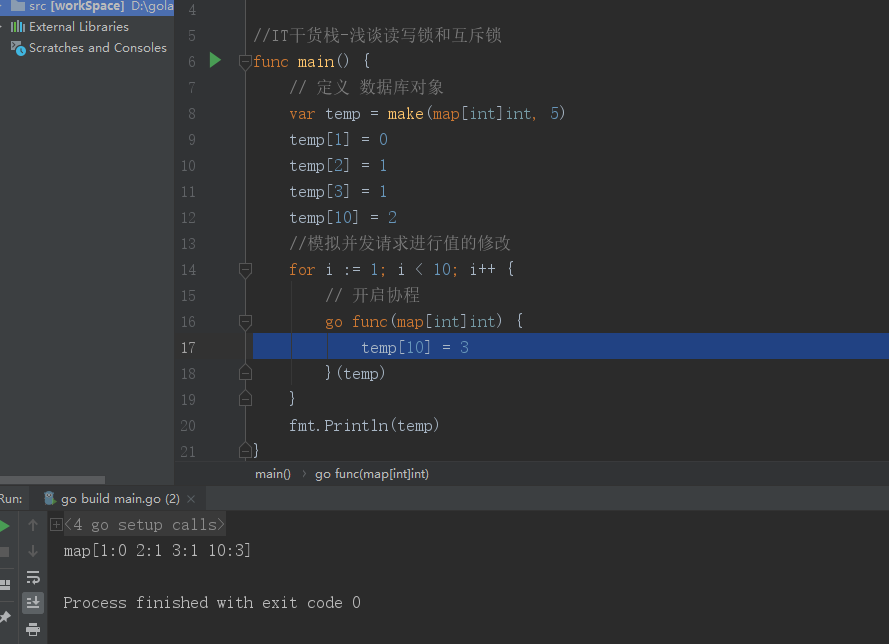Toggle scroll to end of console
This screenshot has height=644, width=889.
(33, 602)
